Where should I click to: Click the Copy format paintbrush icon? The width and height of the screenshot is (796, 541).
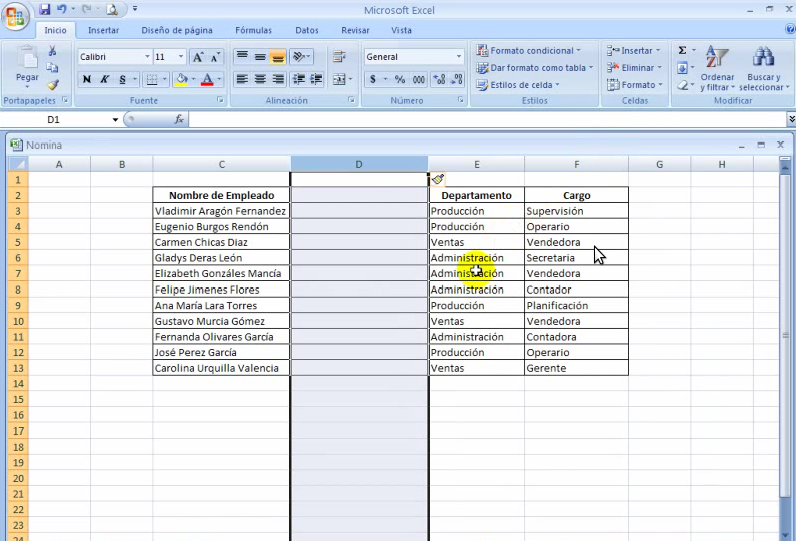tap(53, 85)
